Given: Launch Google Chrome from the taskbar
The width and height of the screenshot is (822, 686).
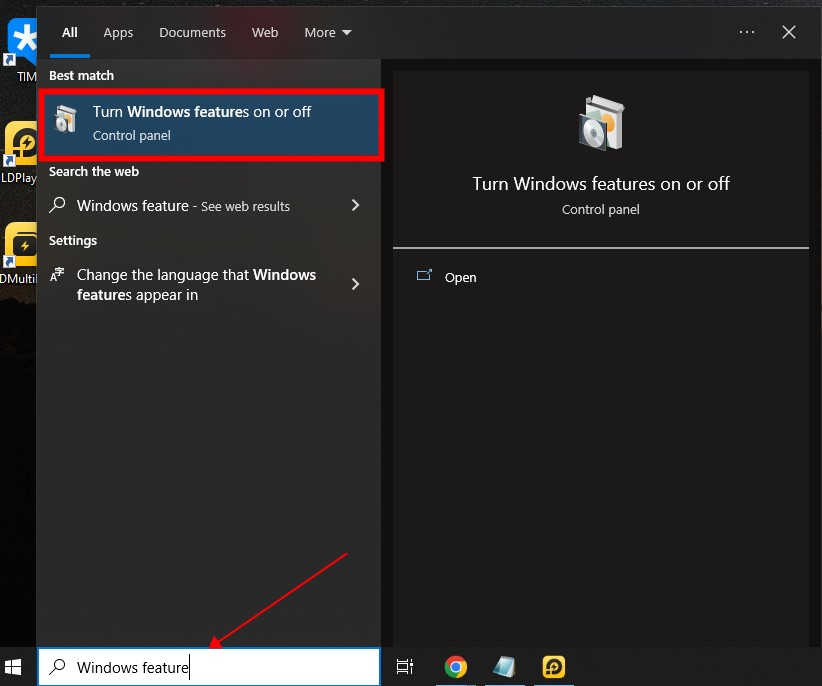Looking at the screenshot, I should (456, 667).
